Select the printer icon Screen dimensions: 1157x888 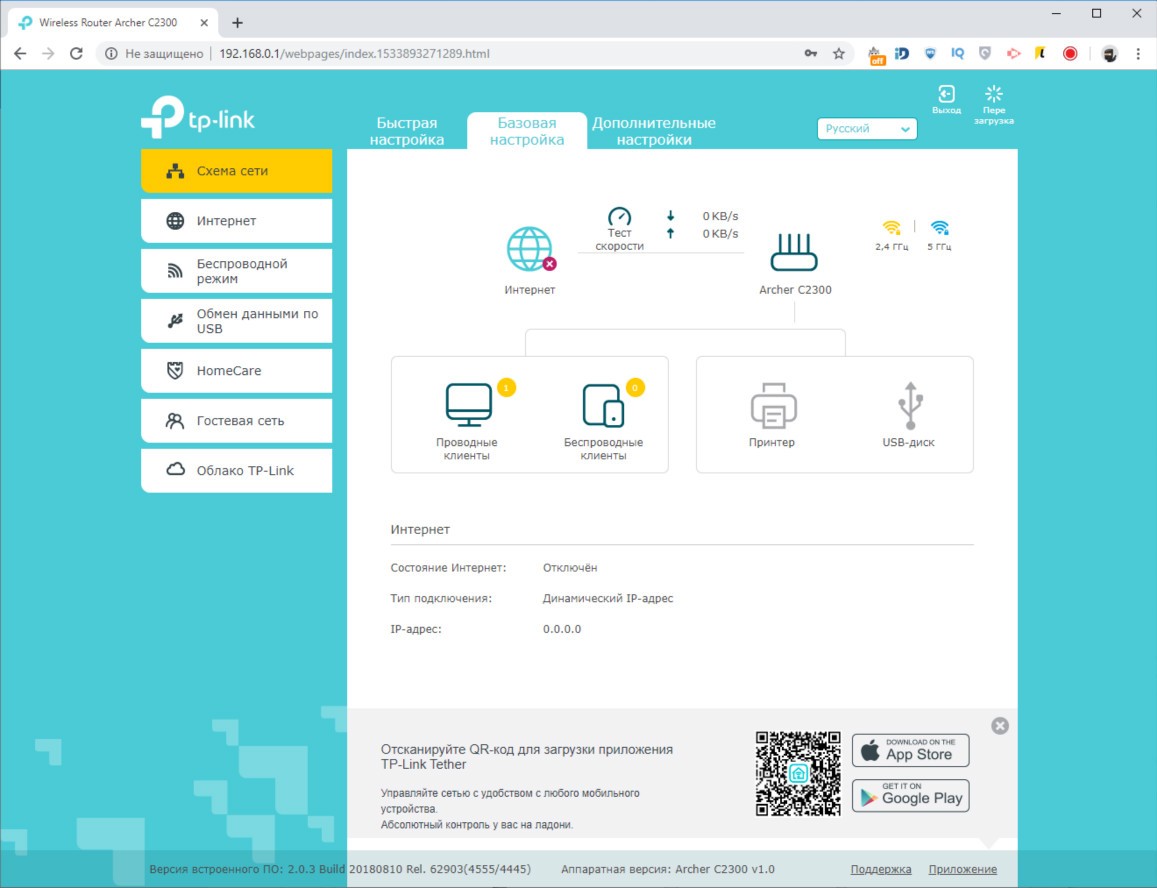(x=773, y=406)
